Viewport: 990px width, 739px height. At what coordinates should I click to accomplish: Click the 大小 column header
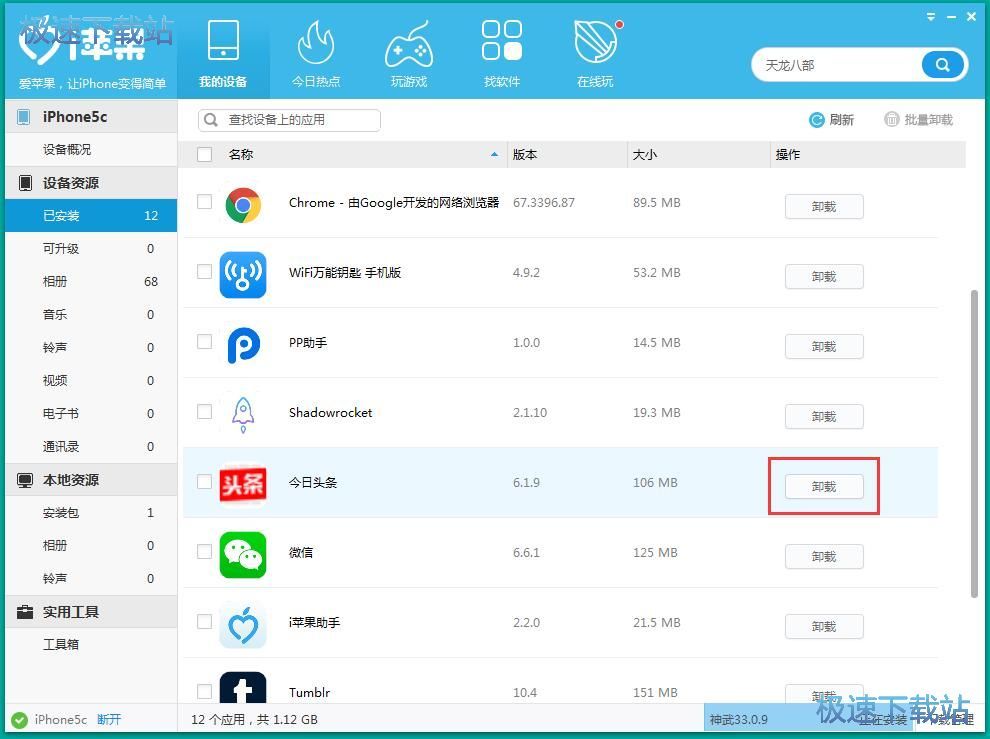[x=699, y=155]
